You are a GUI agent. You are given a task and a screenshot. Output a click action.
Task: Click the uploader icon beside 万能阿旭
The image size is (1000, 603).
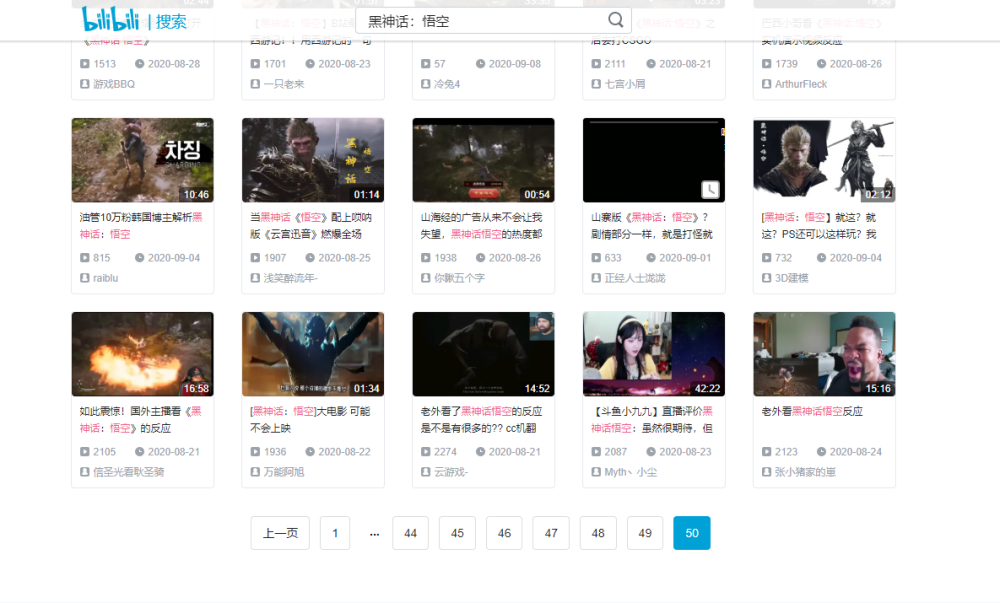(x=255, y=472)
